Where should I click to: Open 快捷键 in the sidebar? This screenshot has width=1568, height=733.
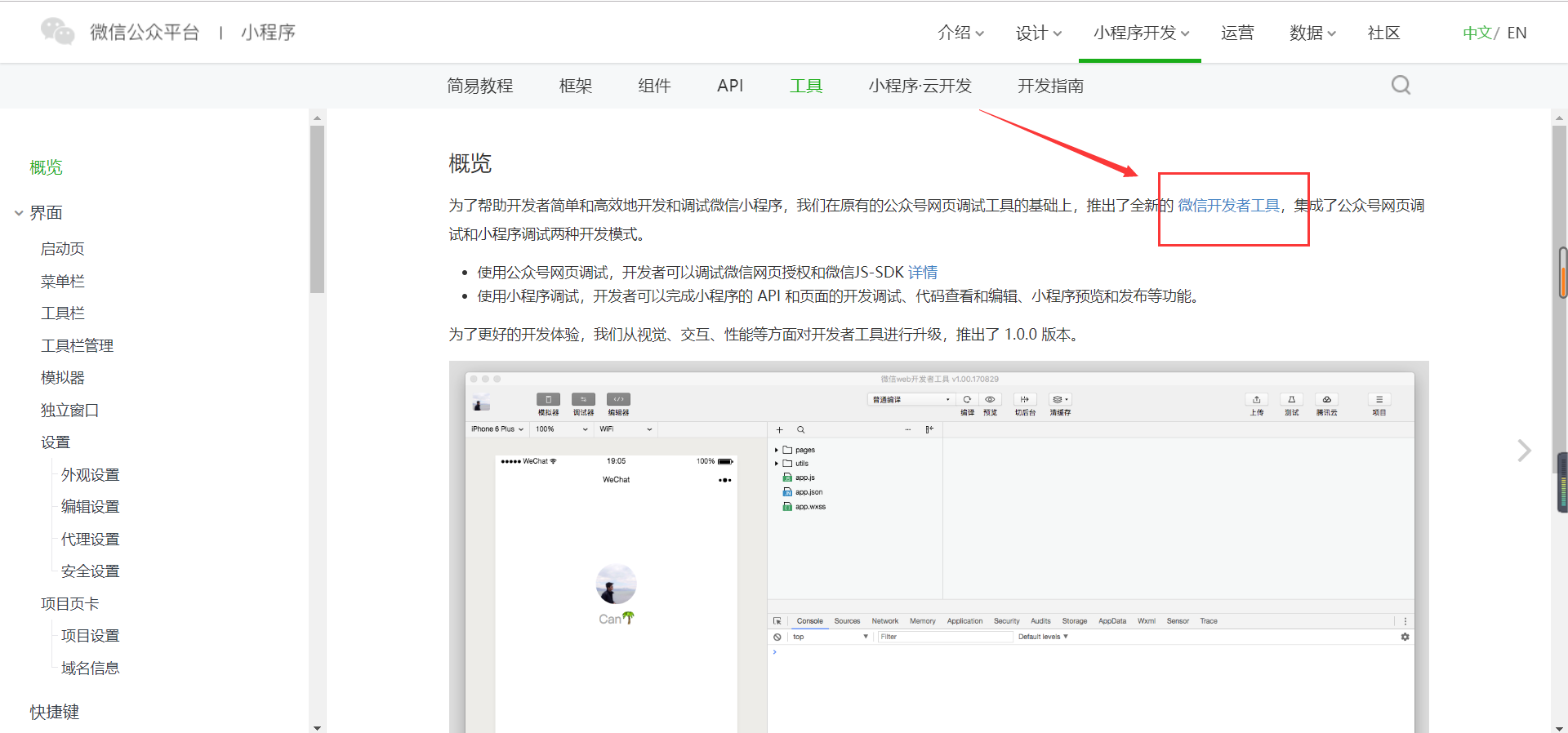[x=55, y=712]
